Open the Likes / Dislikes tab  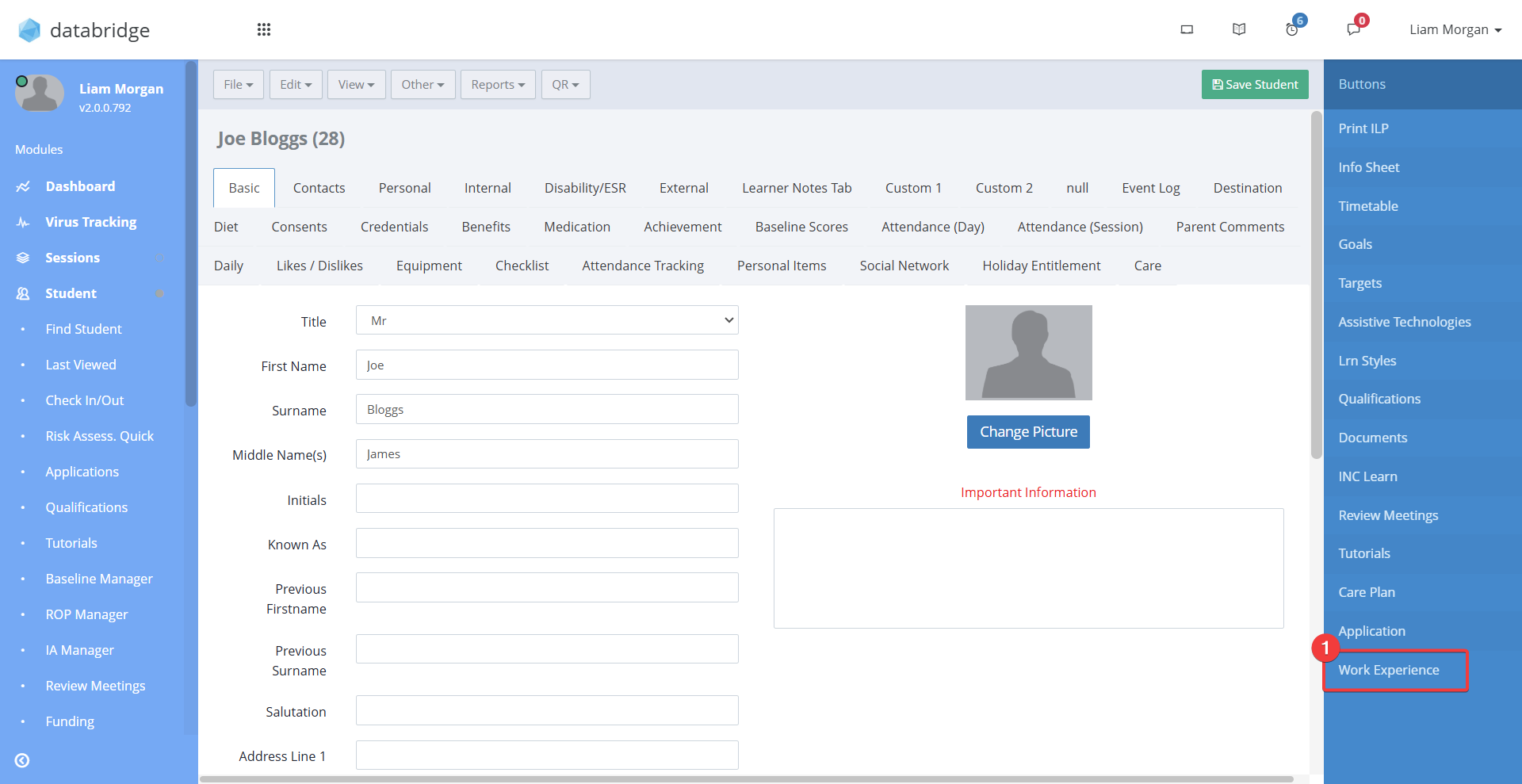click(319, 266)
